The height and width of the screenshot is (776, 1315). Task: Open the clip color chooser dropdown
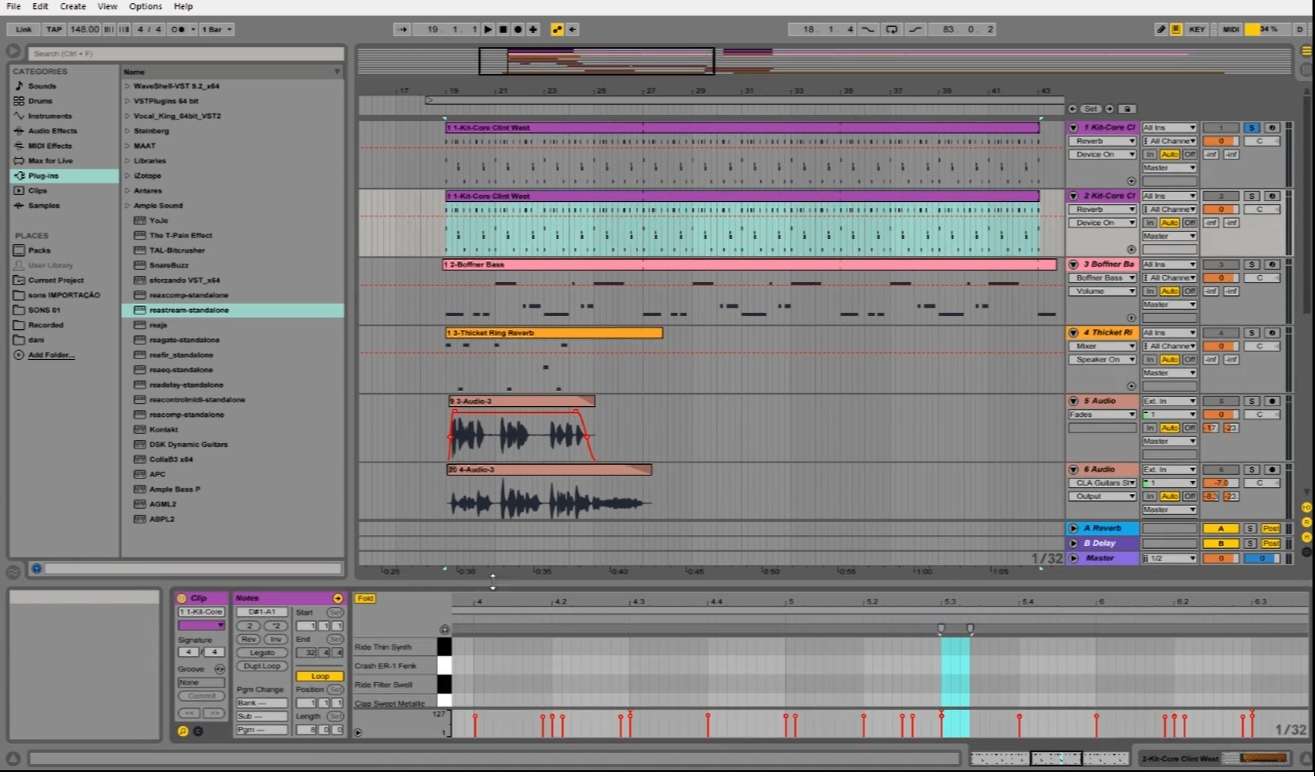pos(201,625)
